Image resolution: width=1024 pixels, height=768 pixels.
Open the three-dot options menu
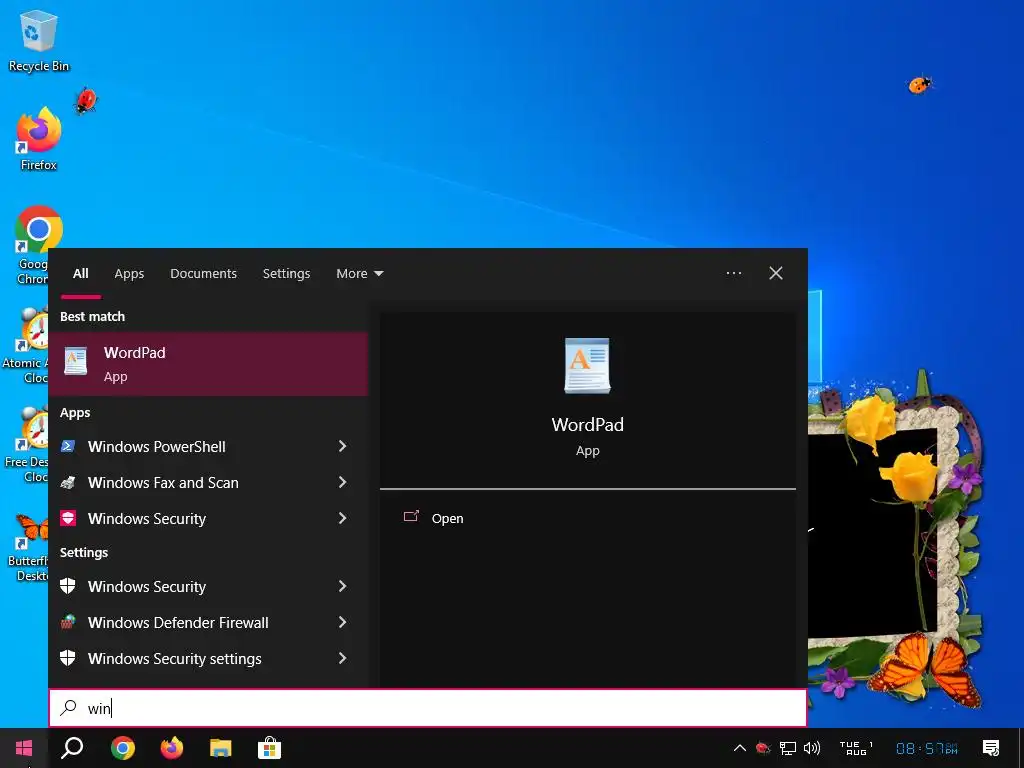coord(733,273)
